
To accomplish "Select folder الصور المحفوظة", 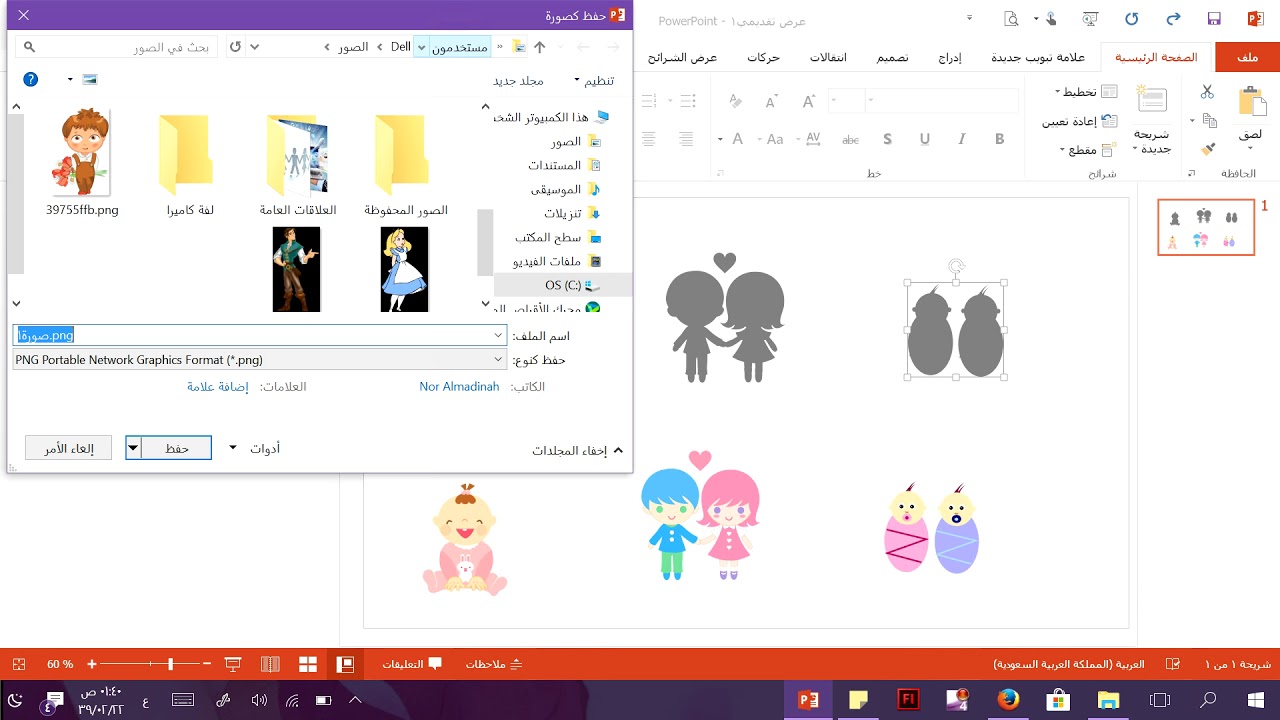I will [406, 163].
